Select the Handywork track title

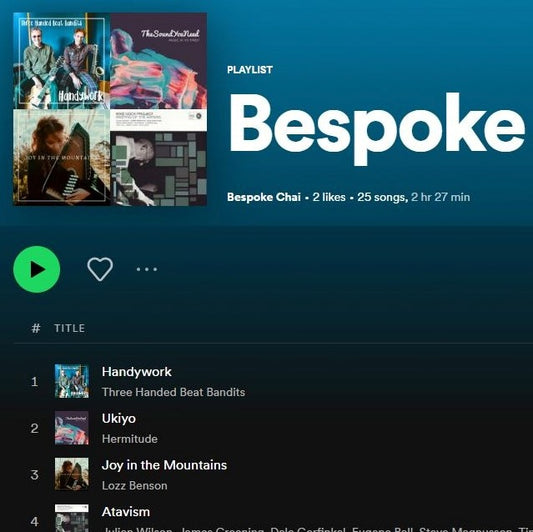coord(137,372)
